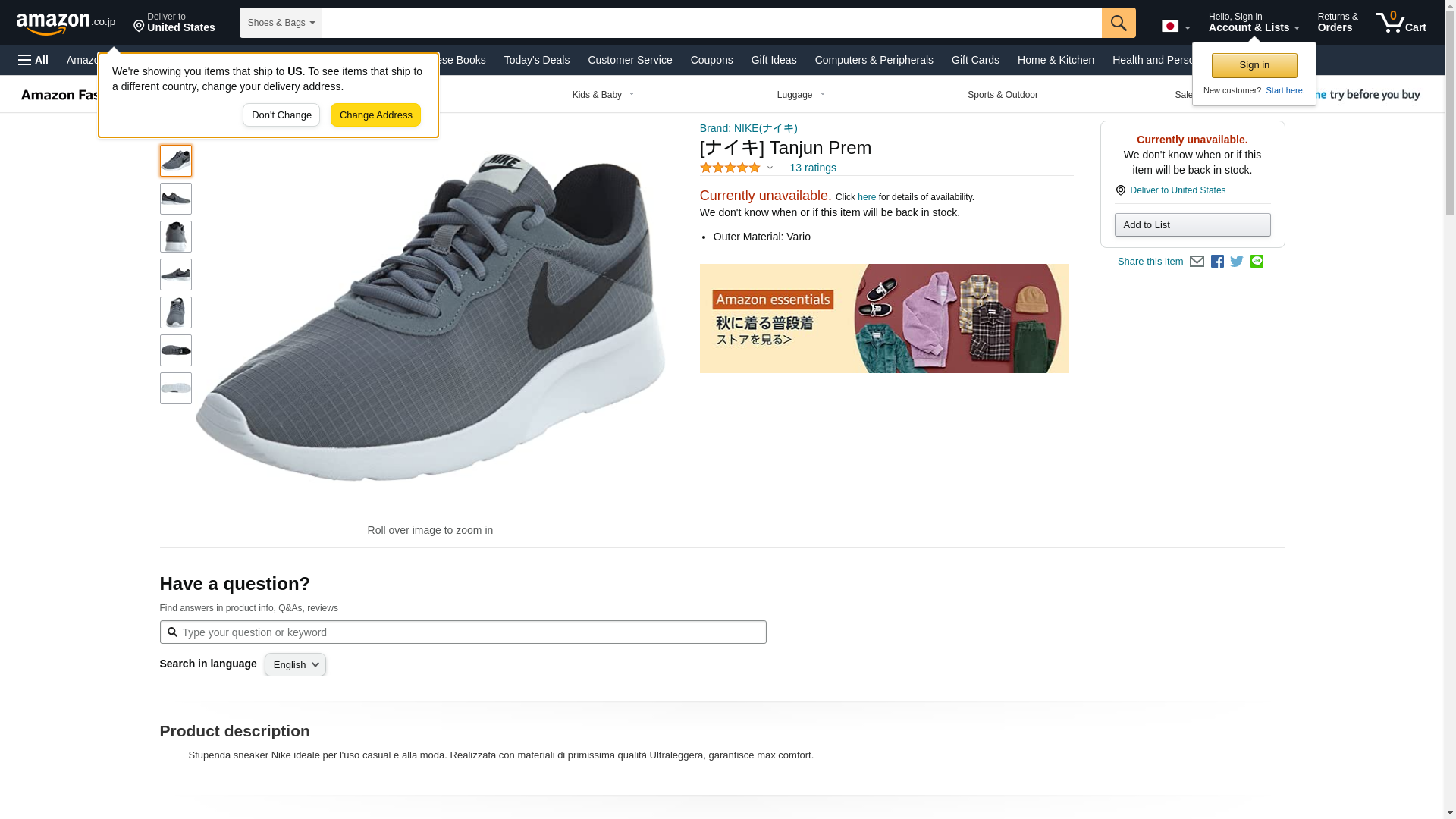This screenshot has width=1456, height=819.
Task: Share this item on Facebook
Action: pyautogui.click(x=1217, y=262)
